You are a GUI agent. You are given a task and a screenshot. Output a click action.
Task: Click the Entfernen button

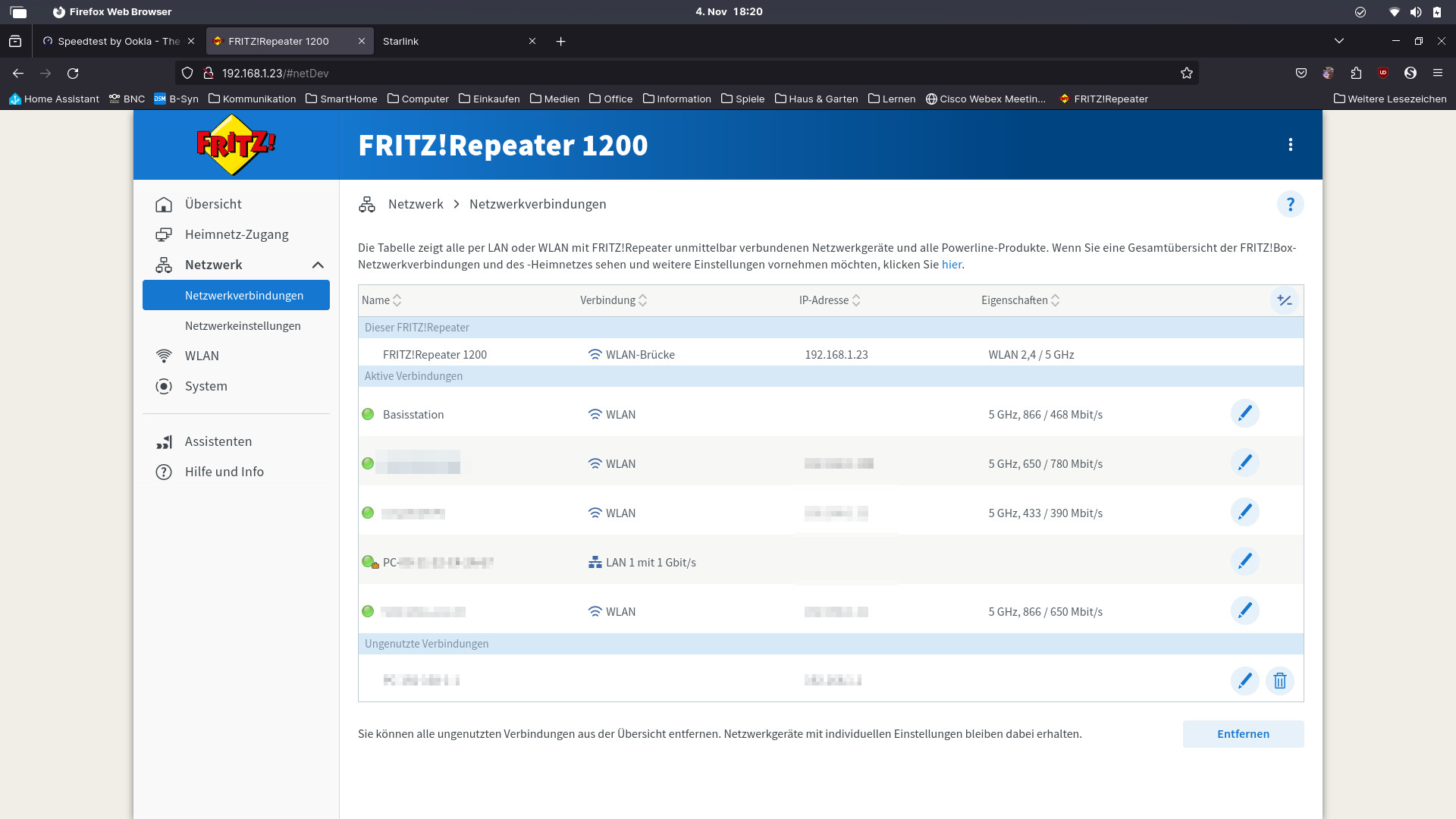pyautogui.click(x=1243, y=734)
